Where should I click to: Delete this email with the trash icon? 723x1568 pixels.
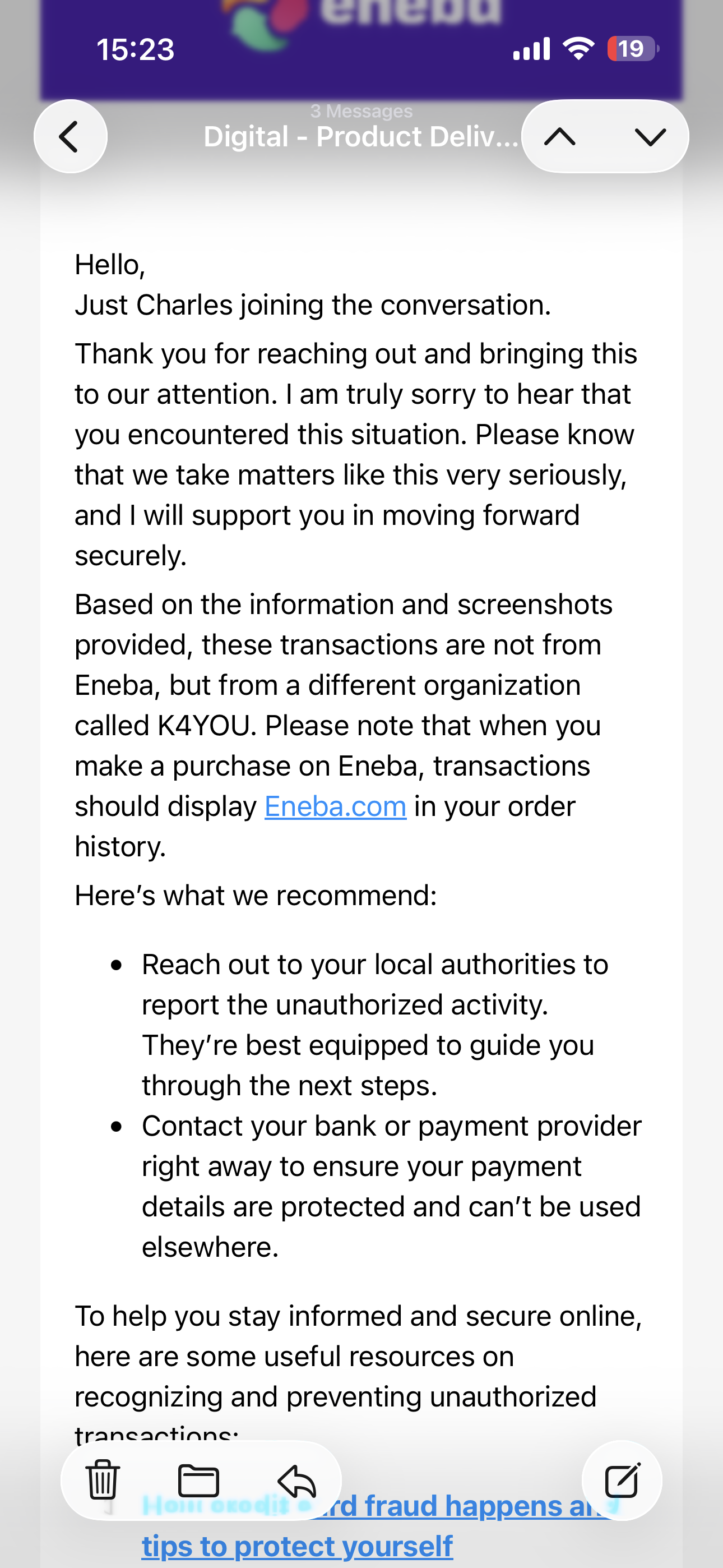click(102, 1481)
